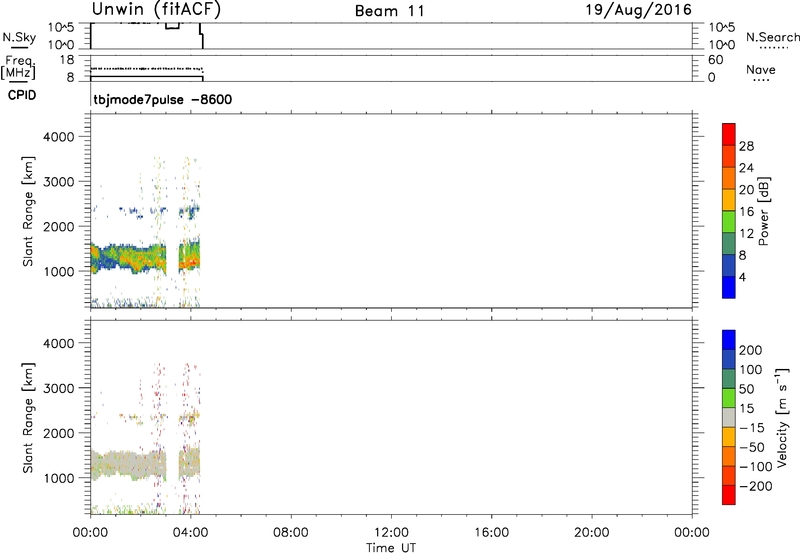Click the "16:00" time tick label

click(x=491, y=533)
